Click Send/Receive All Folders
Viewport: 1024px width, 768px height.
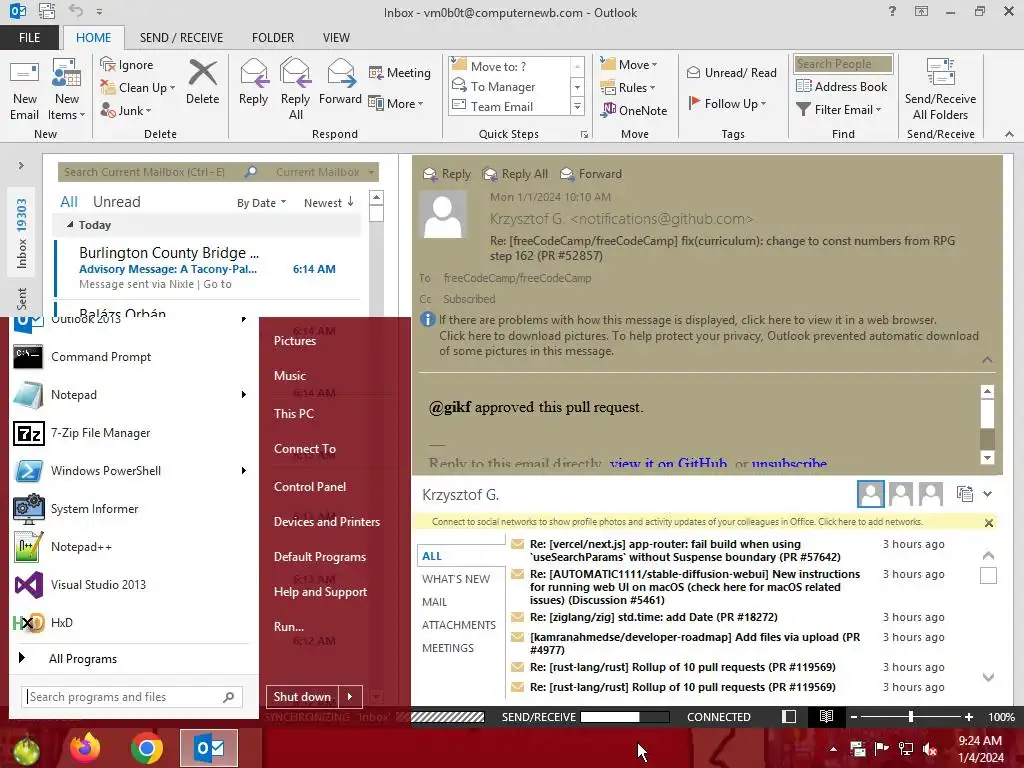[940, 89]
